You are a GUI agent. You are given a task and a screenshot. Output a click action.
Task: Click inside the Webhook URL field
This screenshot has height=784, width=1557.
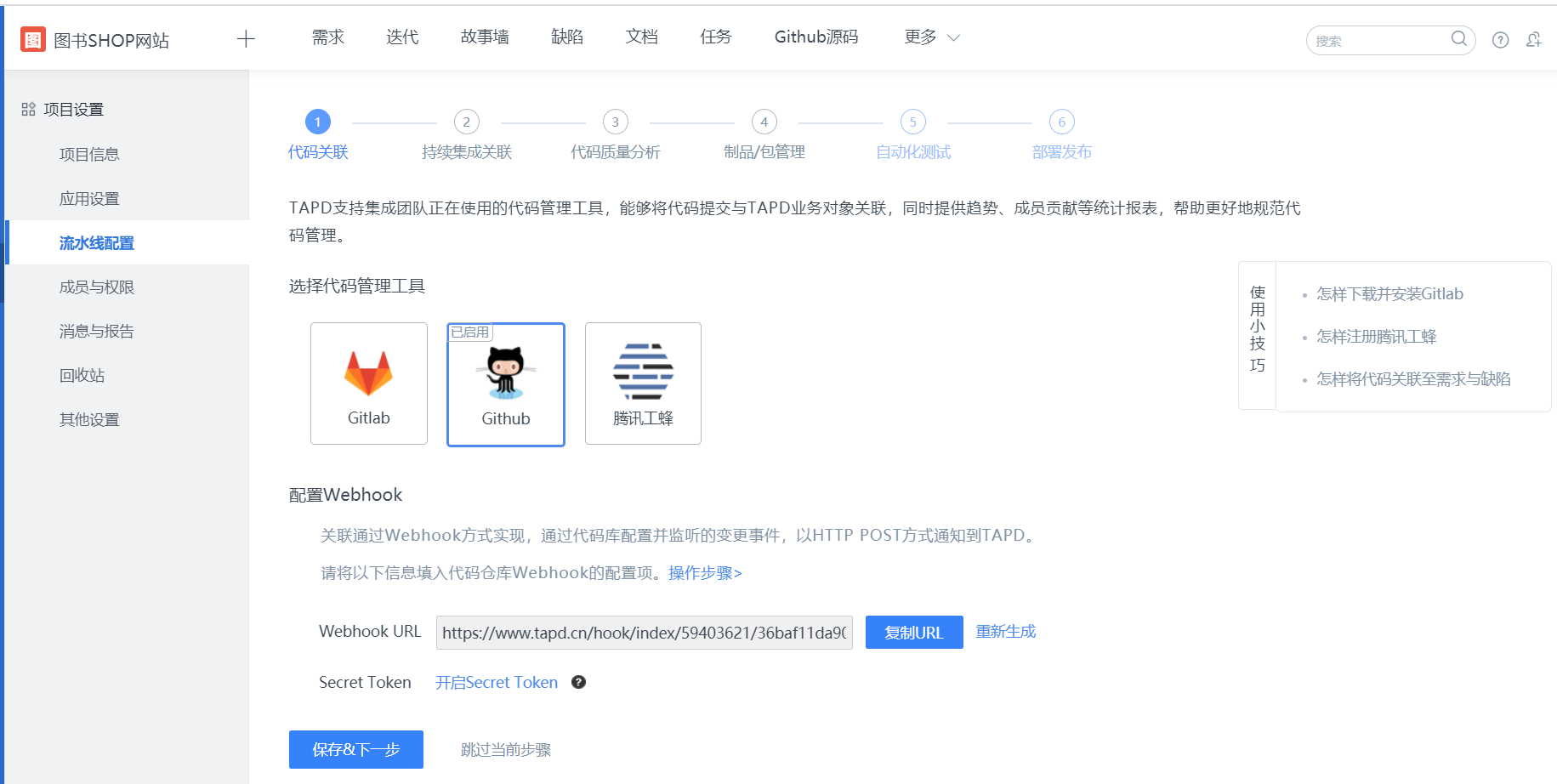[644, 632]
